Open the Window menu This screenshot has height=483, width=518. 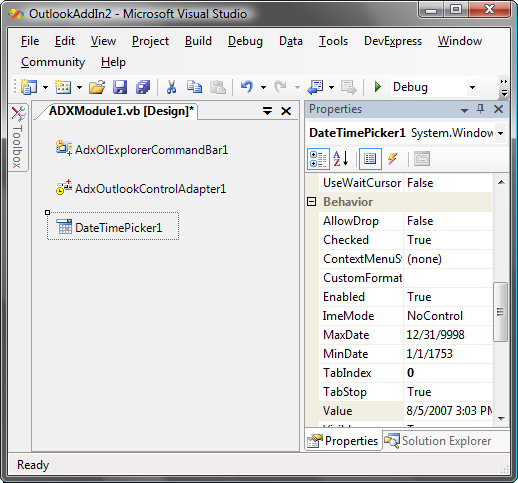[x=460, y=41]
